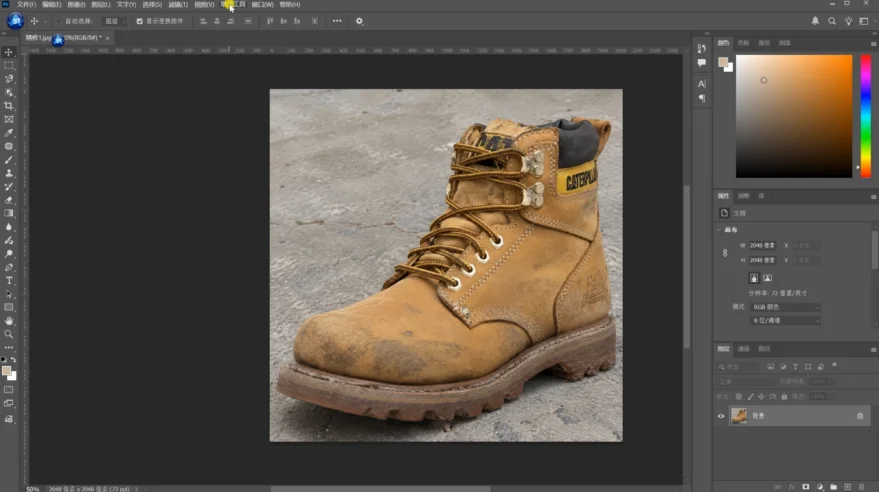
Task: Click add layer mask icon
Action: pos(806,487)
